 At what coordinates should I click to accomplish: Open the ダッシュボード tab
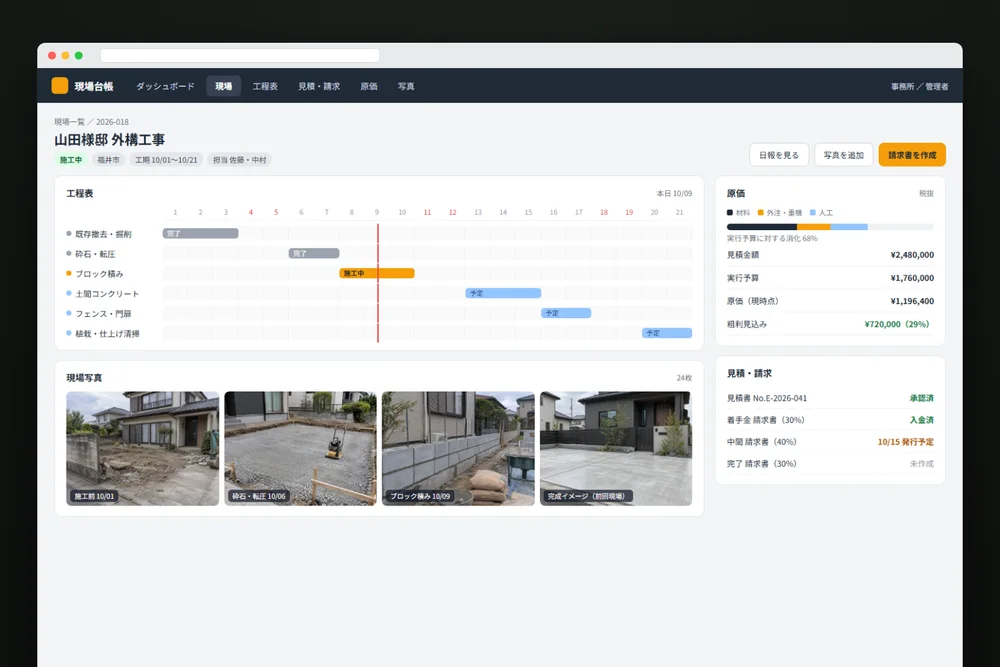click(165, 86)
